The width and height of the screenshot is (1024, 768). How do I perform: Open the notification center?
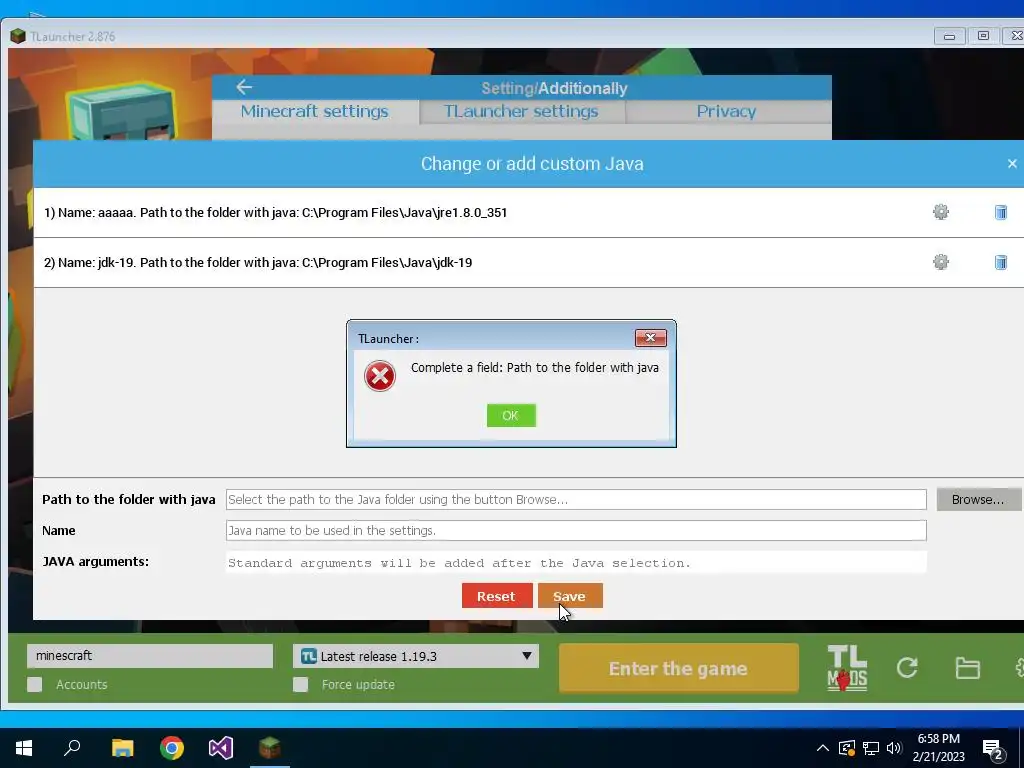point(993,750)
